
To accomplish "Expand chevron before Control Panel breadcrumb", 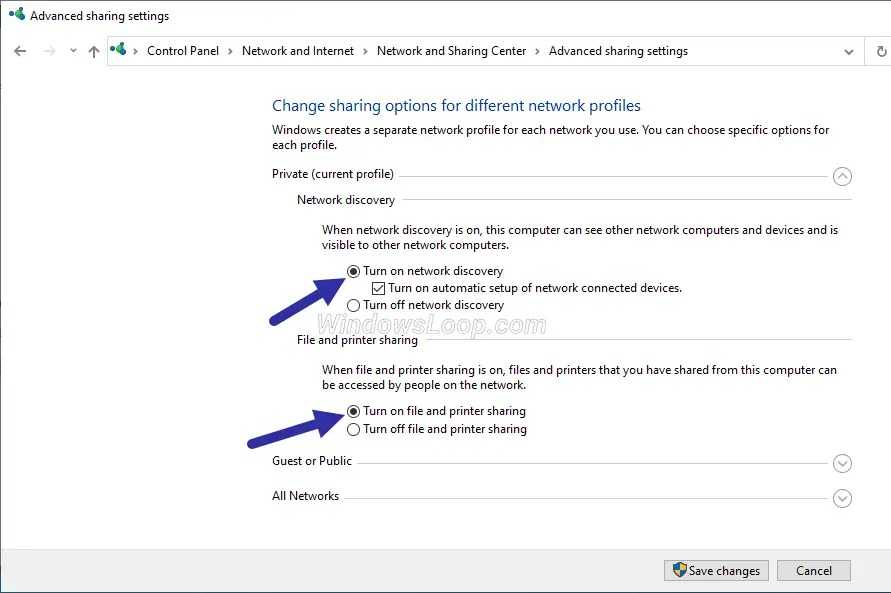I will click(135, 51).
